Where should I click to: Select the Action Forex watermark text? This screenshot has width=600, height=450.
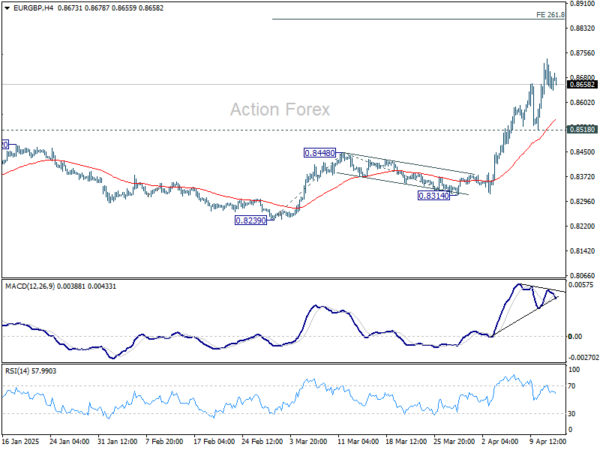[x=280, y=109]
